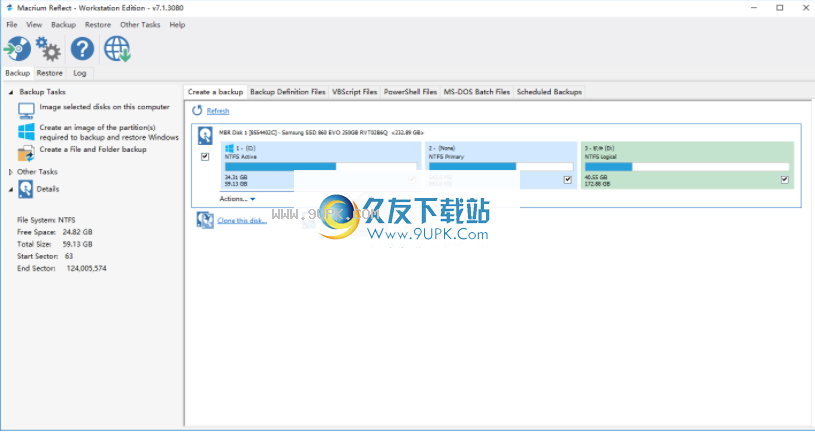Click the MBR Disk 1 Samsung SSD header text
815x434 pixels.
tap(321, 133)
